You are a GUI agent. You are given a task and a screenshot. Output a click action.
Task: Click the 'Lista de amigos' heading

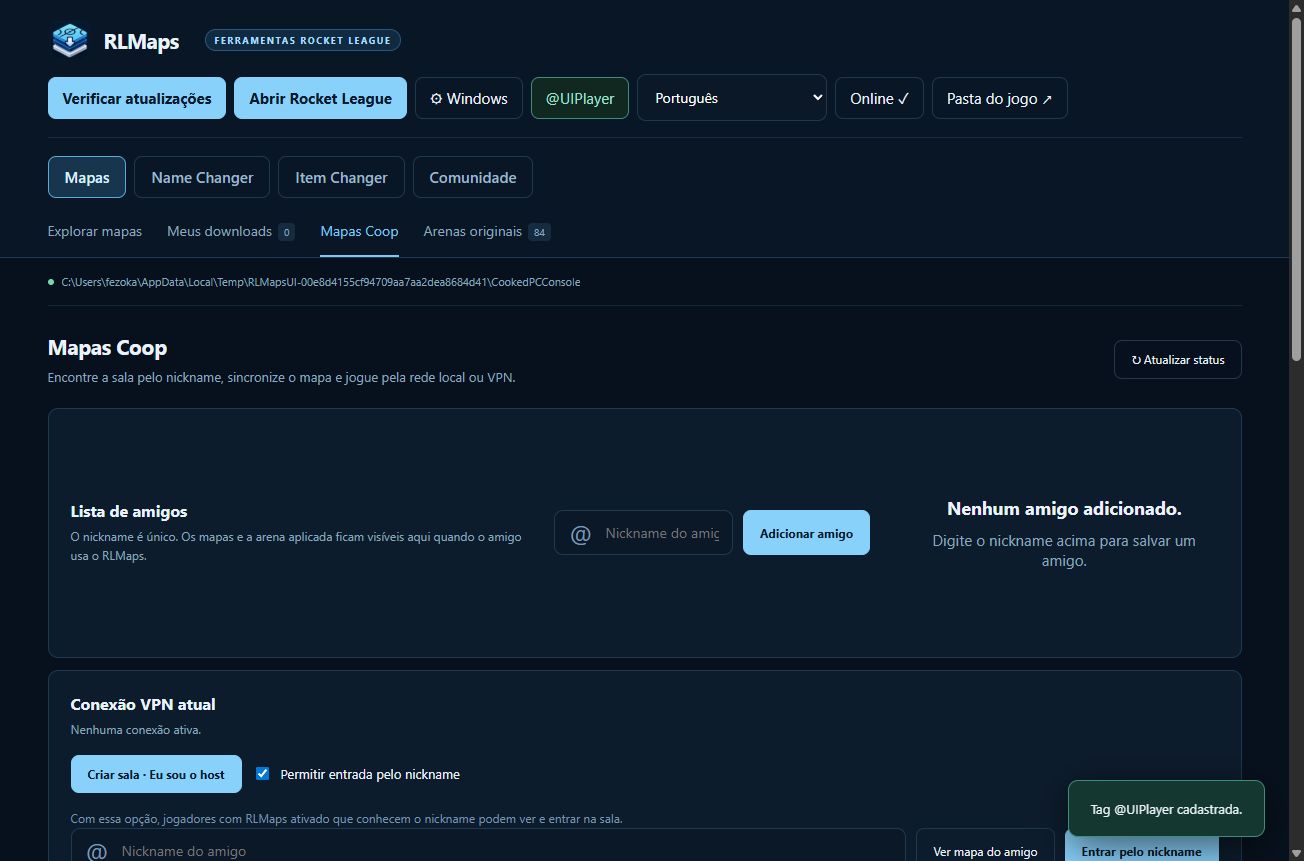(x=129, y=511)
